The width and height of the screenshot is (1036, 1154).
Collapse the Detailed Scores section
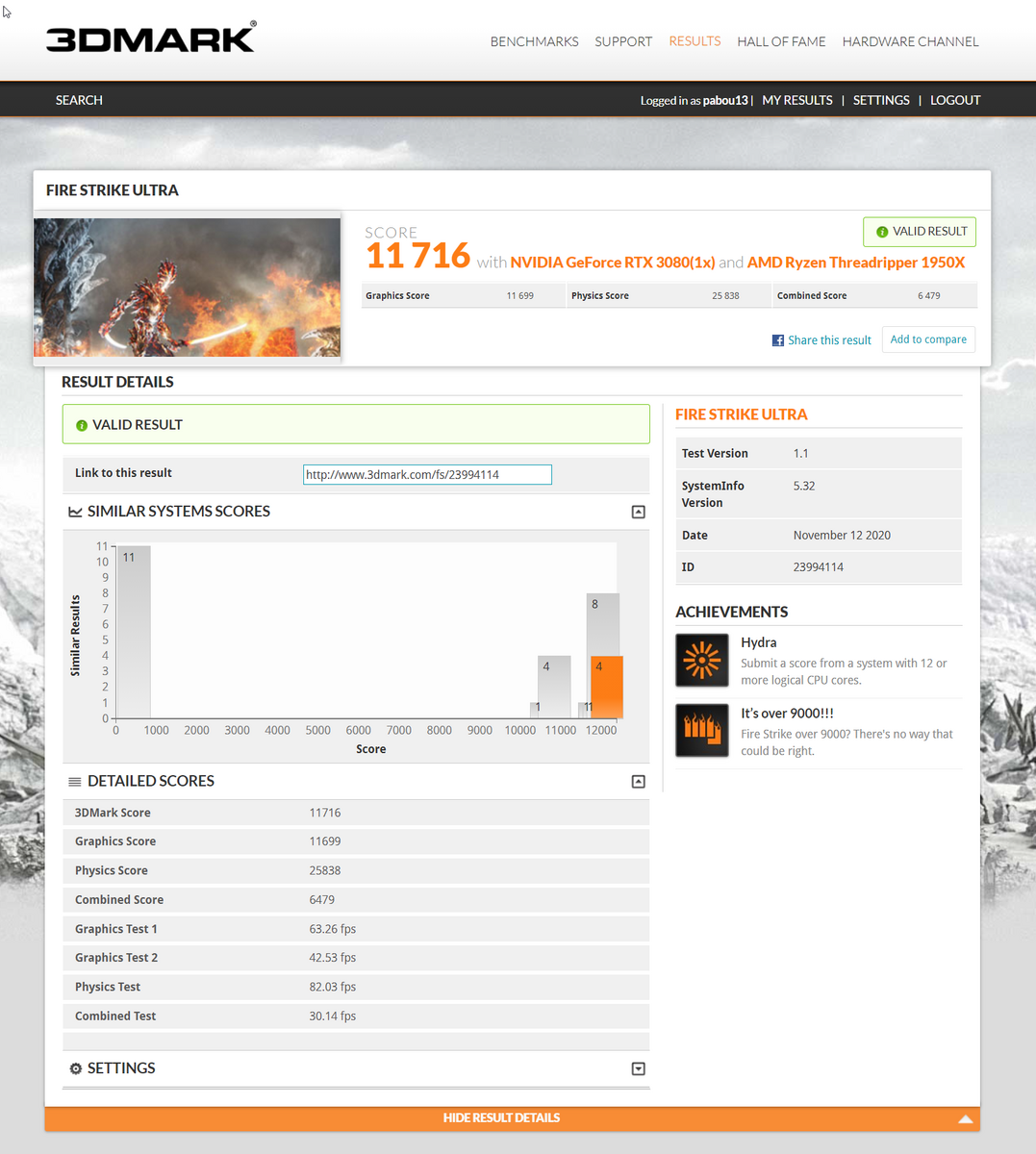(638, 782)
